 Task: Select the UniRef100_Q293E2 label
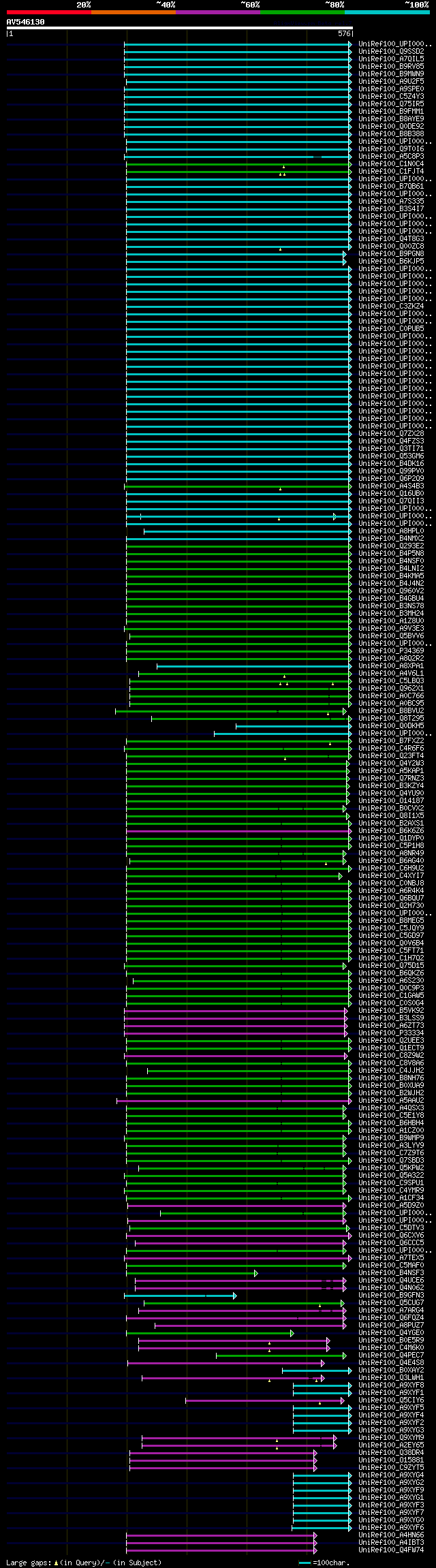pyautogui.click(x=391, y=546)
